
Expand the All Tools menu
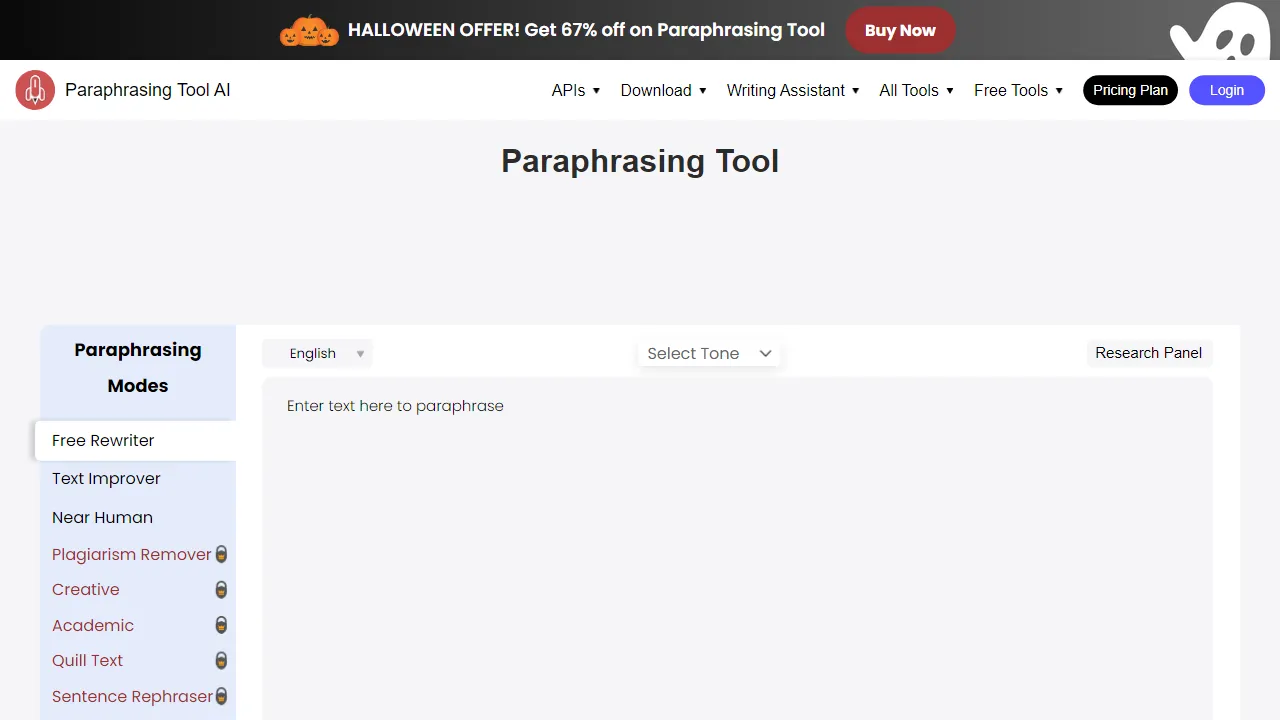(x=917, y=90)
